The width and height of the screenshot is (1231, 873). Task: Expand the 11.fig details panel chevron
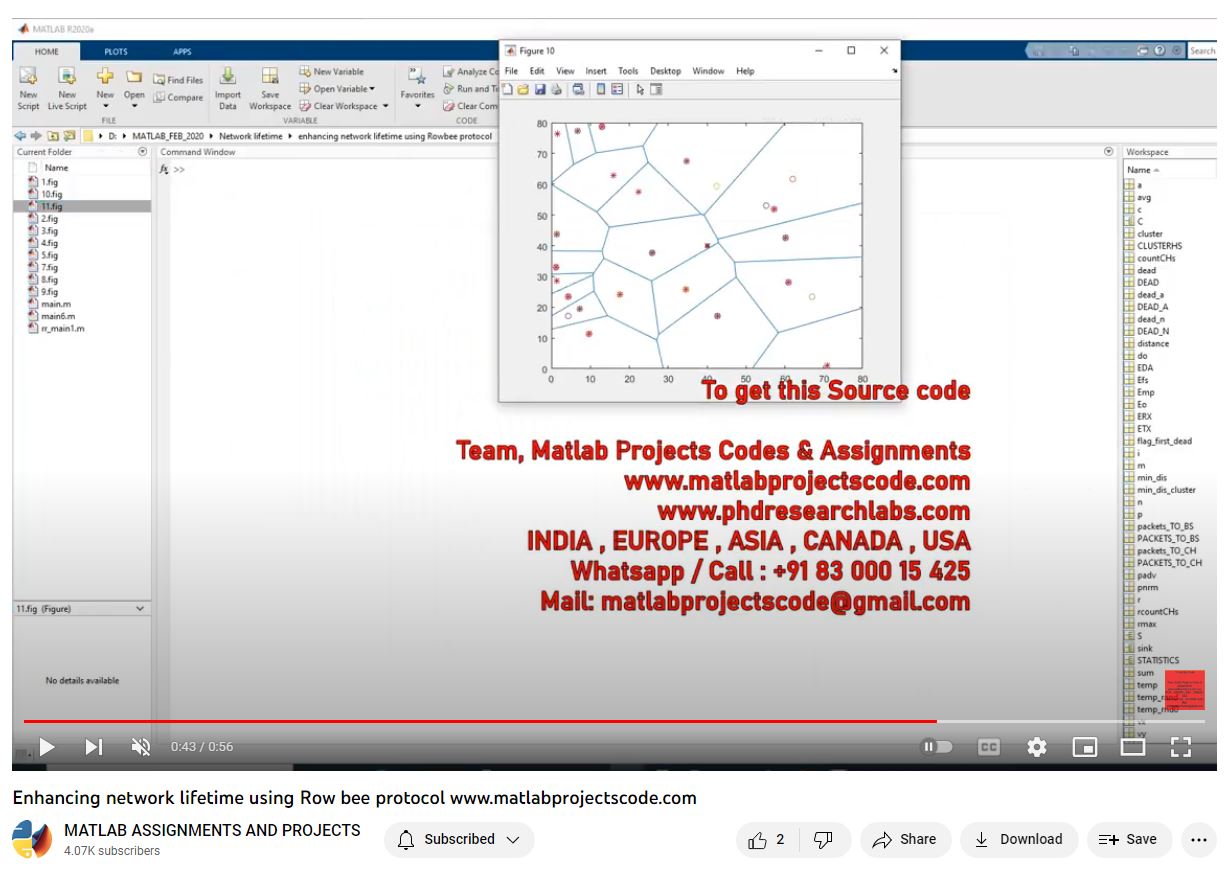tap(140, 608)
